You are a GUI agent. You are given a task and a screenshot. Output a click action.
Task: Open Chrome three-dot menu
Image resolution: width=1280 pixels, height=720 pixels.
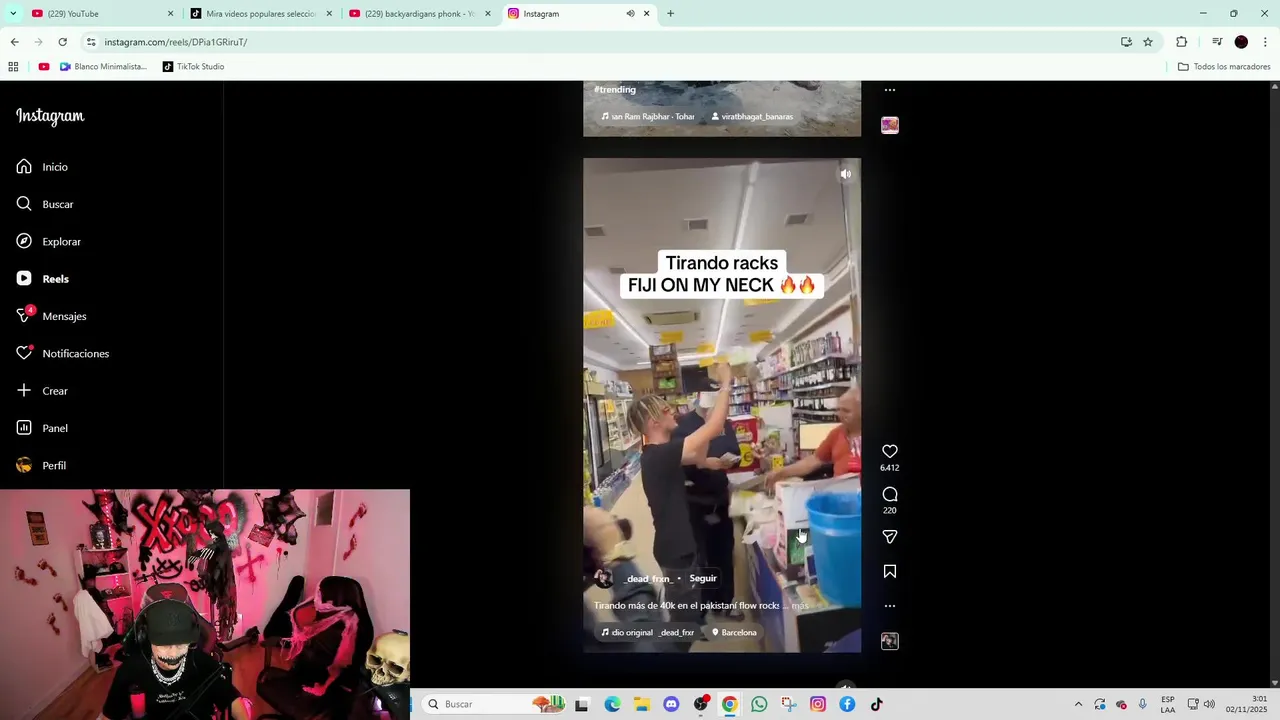click(x=1265, y=42)
